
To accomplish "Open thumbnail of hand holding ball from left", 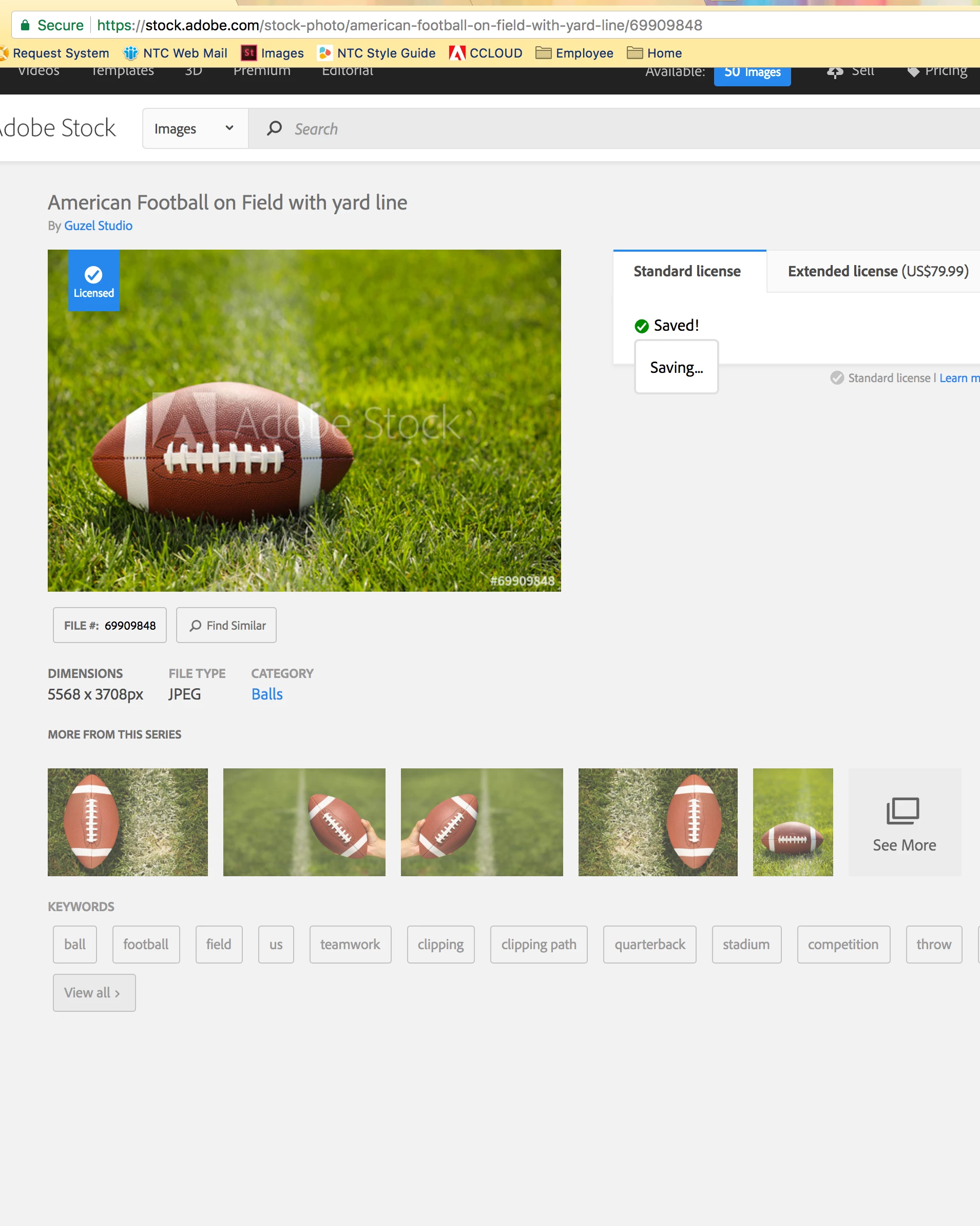I will (482, 822).
